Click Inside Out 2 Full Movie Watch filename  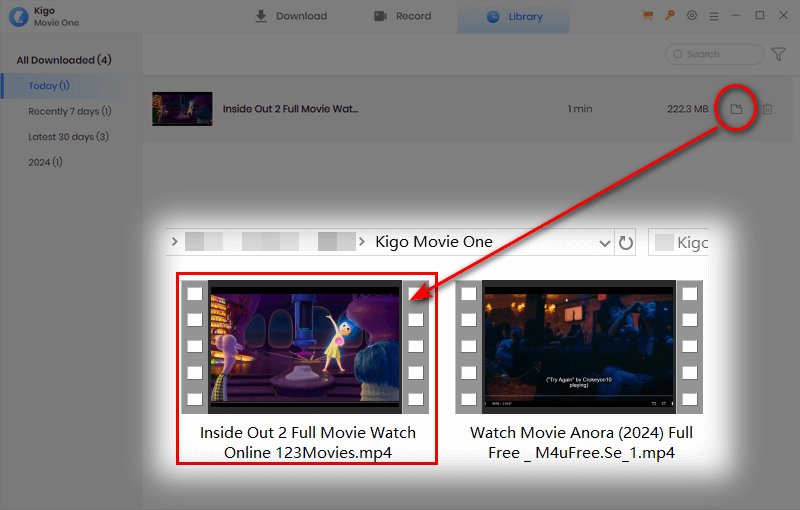308,442
